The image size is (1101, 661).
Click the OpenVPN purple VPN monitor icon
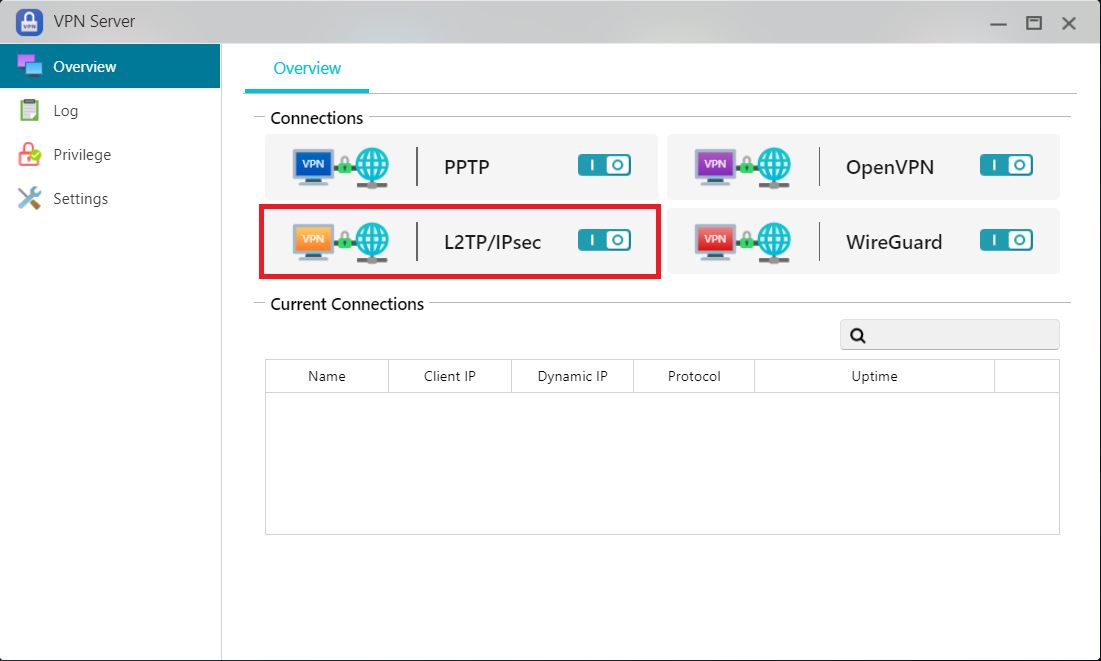(x=715, y=167)
